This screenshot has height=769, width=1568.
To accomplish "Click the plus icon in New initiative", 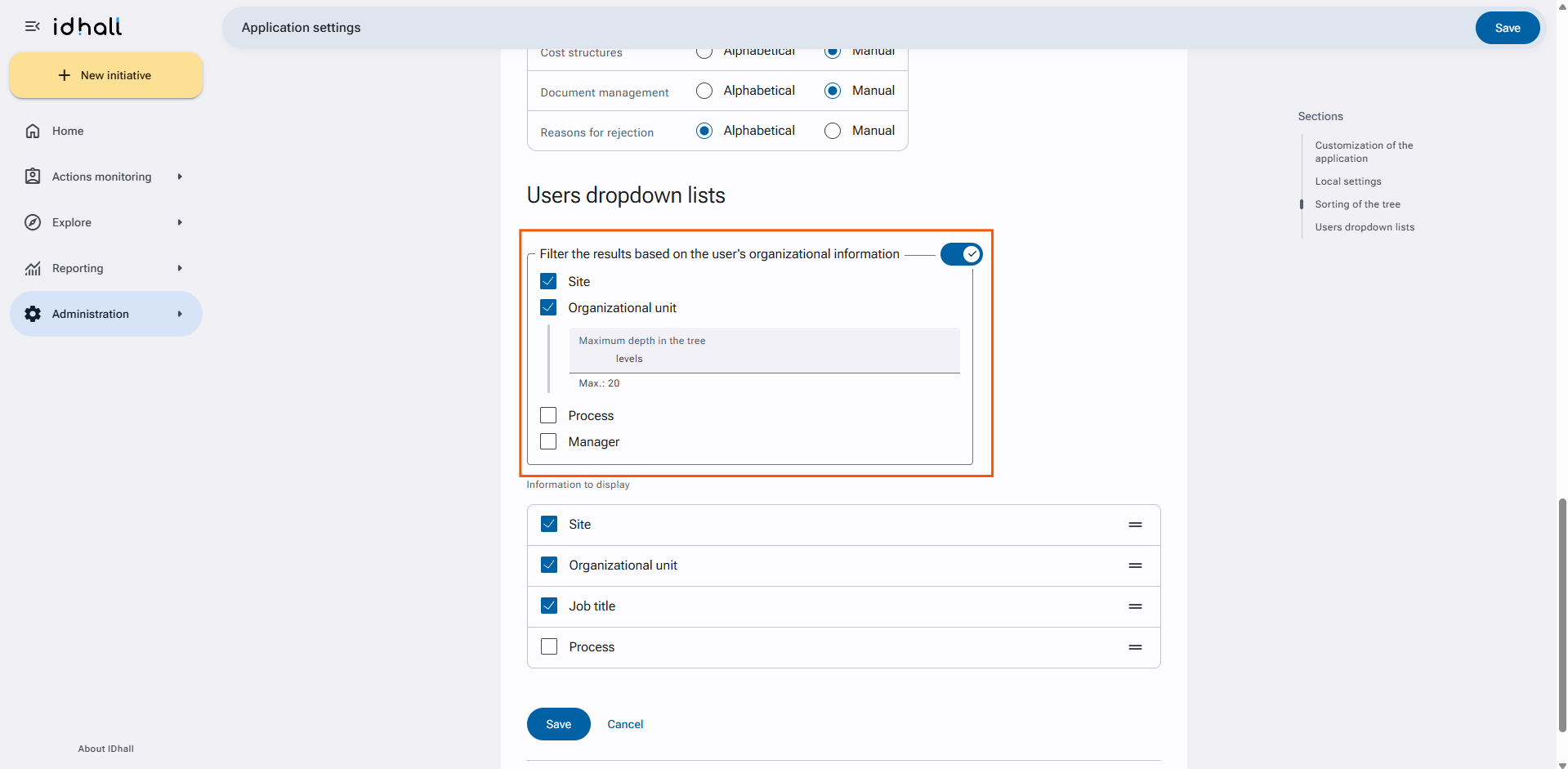I will pos(65,75).
